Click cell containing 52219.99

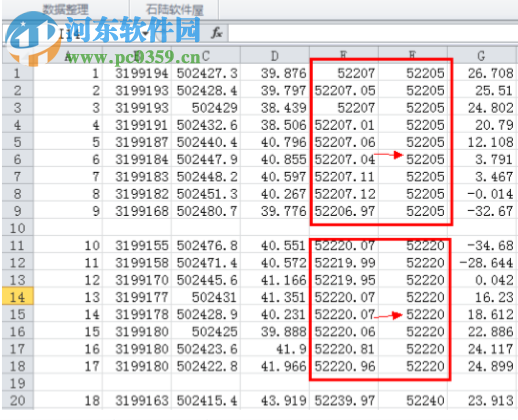pos(344,263)
